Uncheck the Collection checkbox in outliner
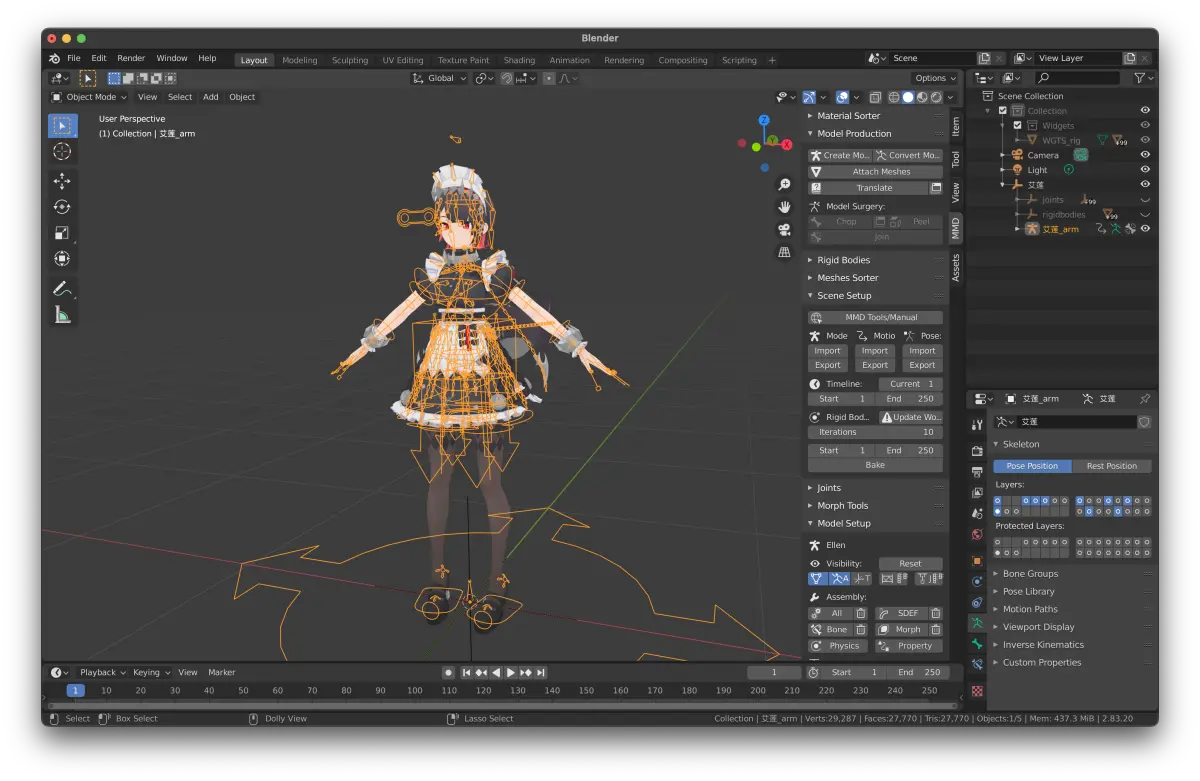The width and height of the screenshot is (1200, 781). coord(1003,111)
